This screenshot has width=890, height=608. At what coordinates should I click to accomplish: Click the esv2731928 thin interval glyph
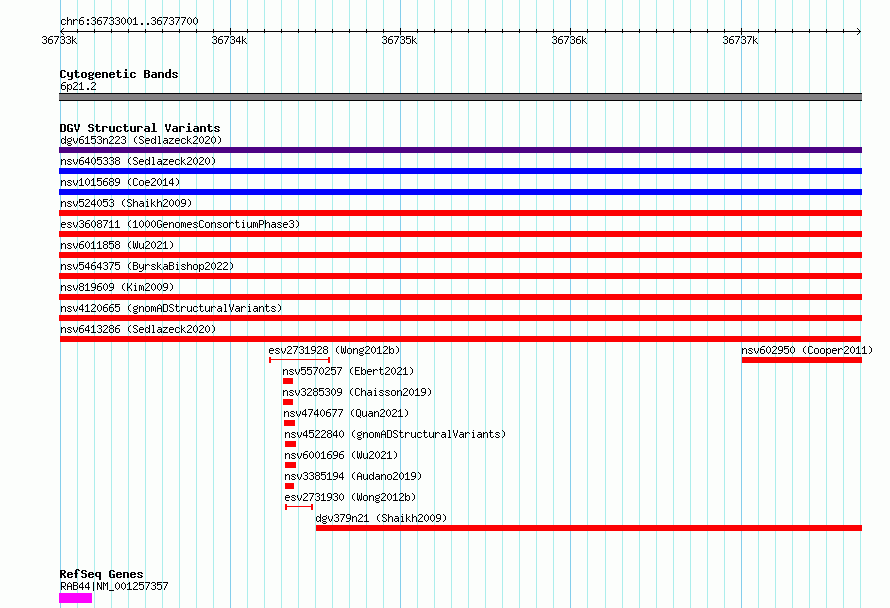(x=299, y=360)
